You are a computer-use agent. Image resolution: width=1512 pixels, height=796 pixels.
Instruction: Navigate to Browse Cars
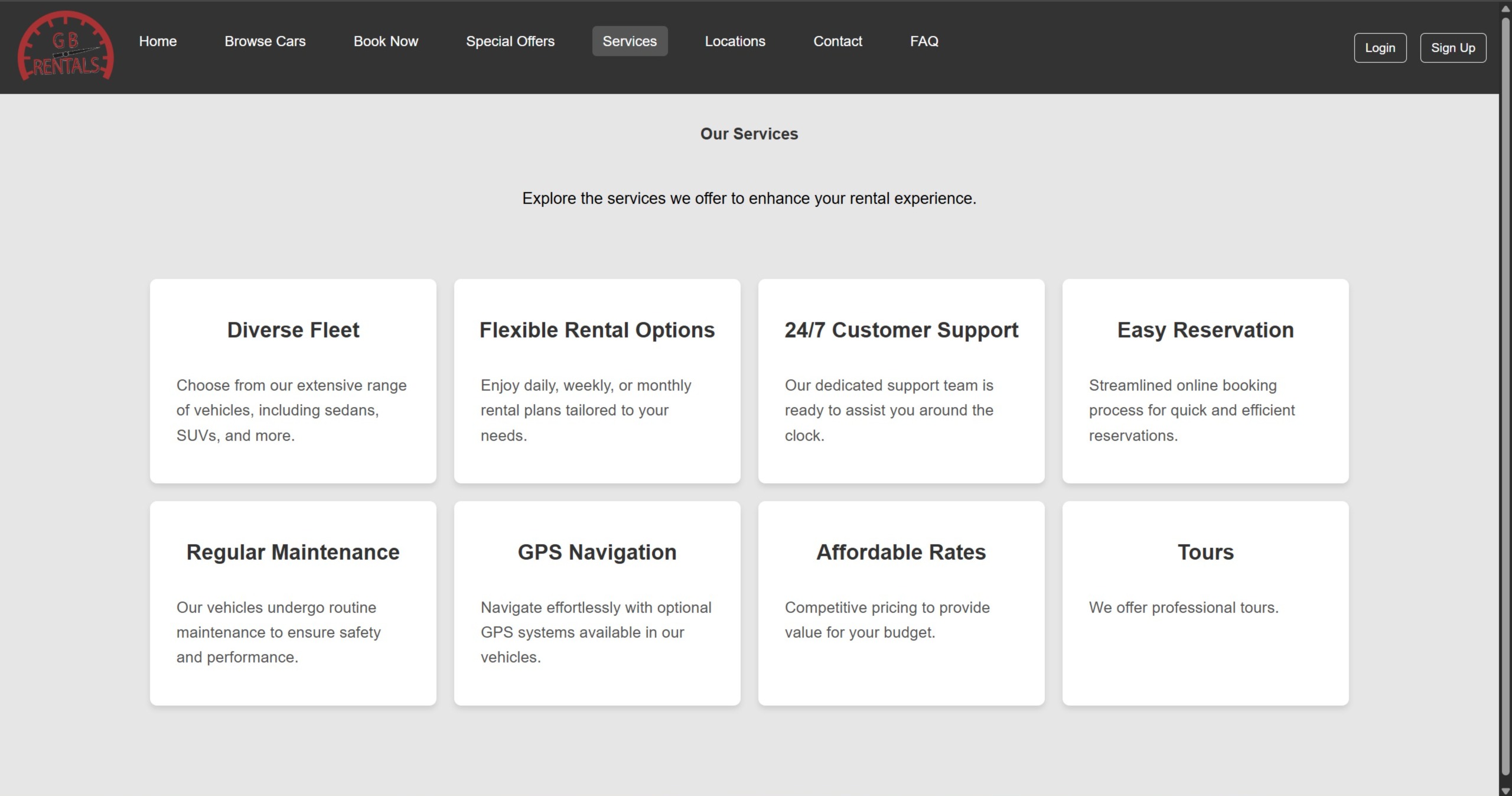tap(265, 41)
